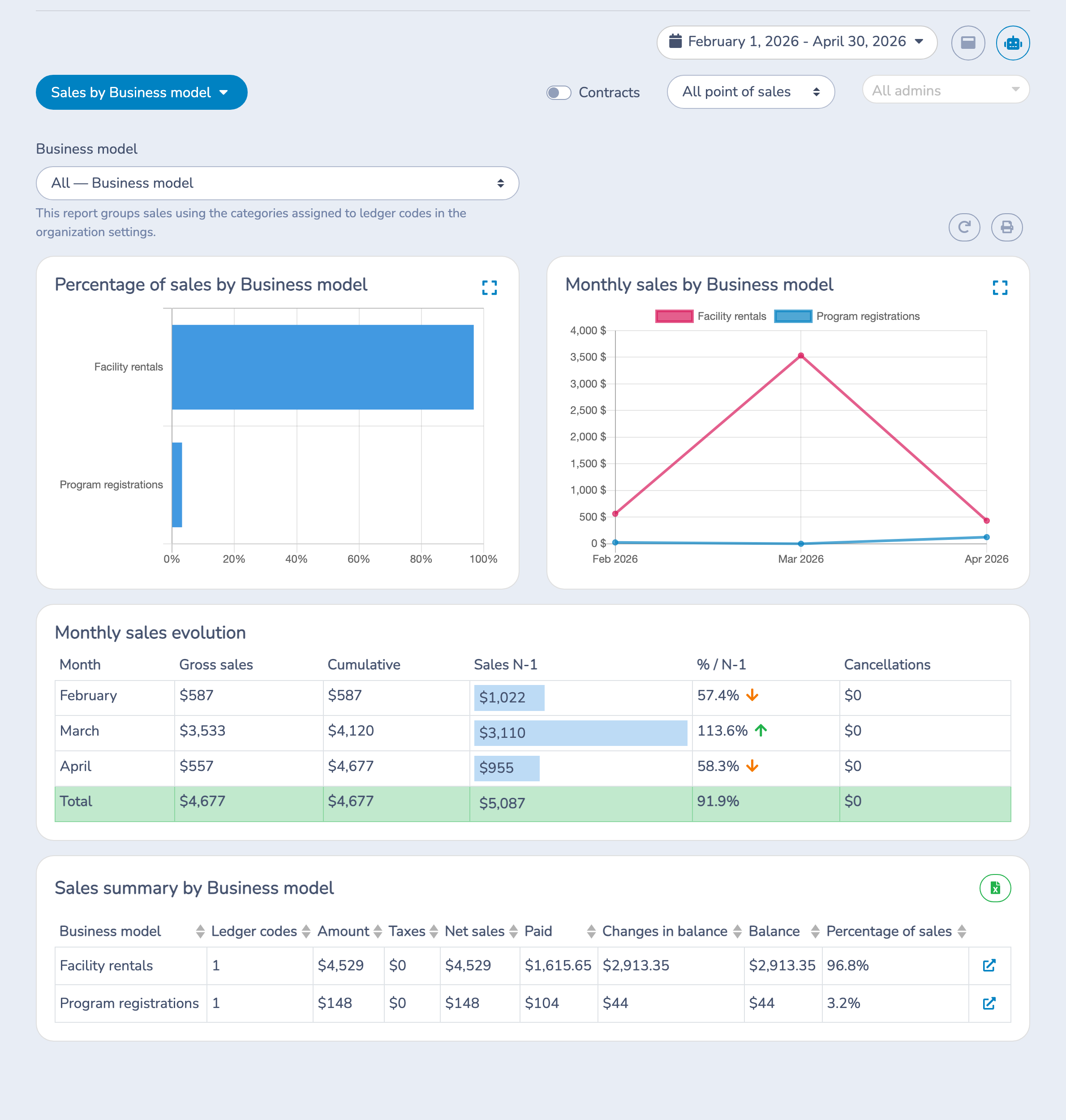
Task: Click the calendar icon in date range
Action: click(675, 41)
